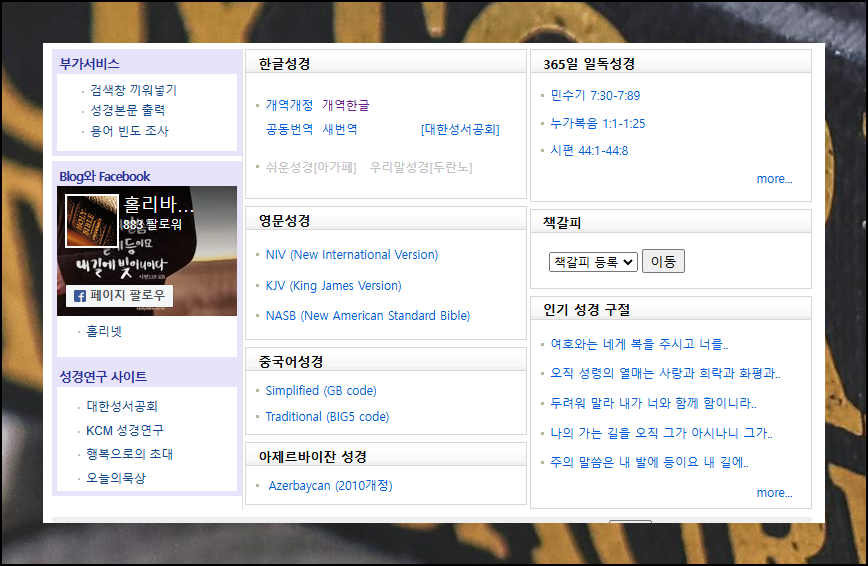Open verse 오직 성령의 열매는 사랑과 희락과 화평과..

point(665,373)
